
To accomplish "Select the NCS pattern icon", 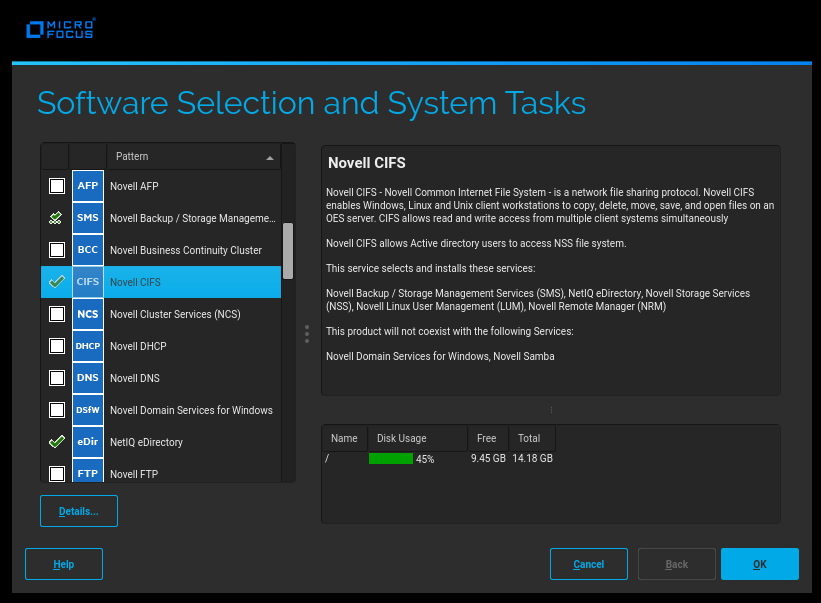I will 88,314.
